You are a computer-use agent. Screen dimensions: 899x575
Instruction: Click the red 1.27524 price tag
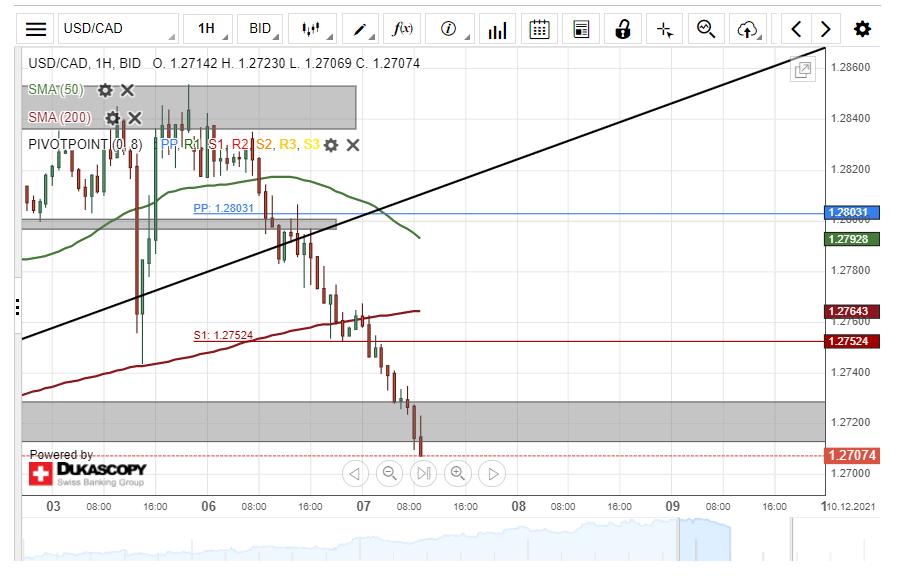click(851, 341)
